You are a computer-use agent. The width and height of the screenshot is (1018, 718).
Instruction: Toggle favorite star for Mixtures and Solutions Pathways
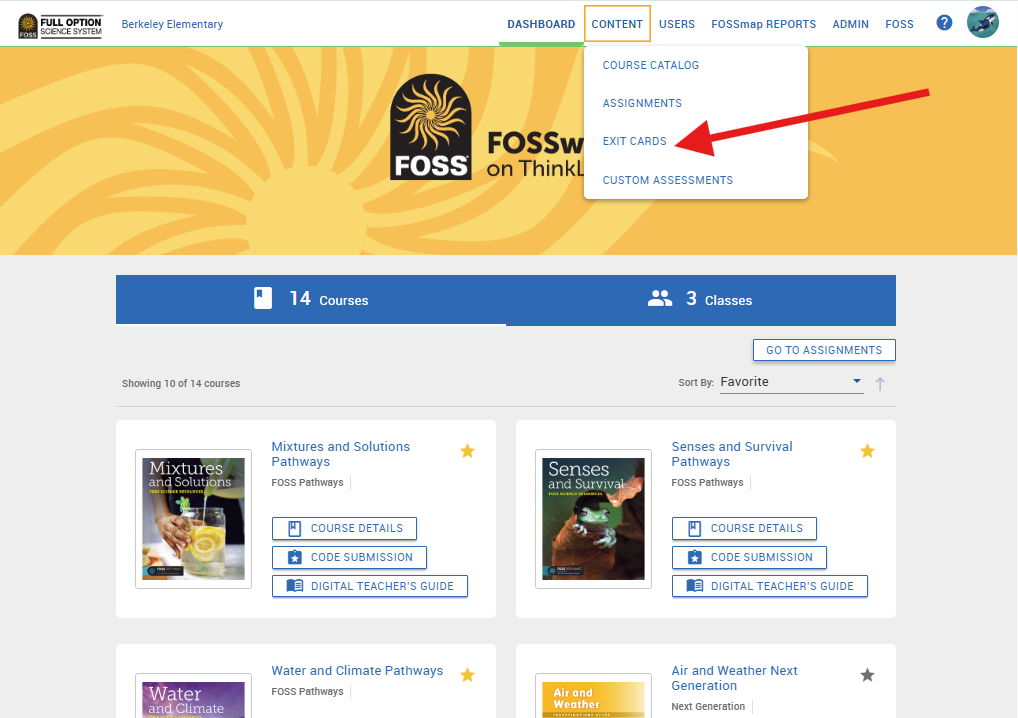click(467, 451)
